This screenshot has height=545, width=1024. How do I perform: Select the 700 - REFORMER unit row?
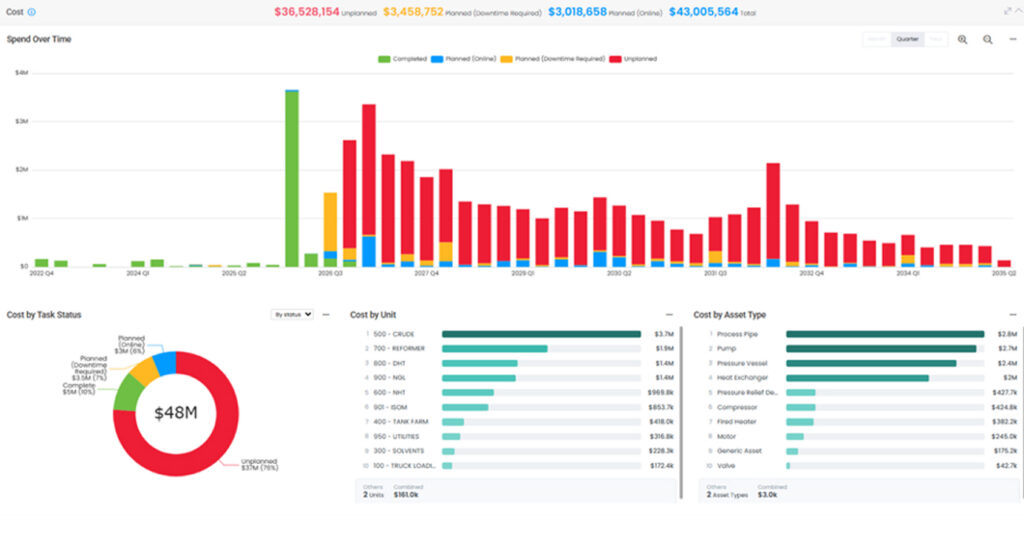pos(519,349)
